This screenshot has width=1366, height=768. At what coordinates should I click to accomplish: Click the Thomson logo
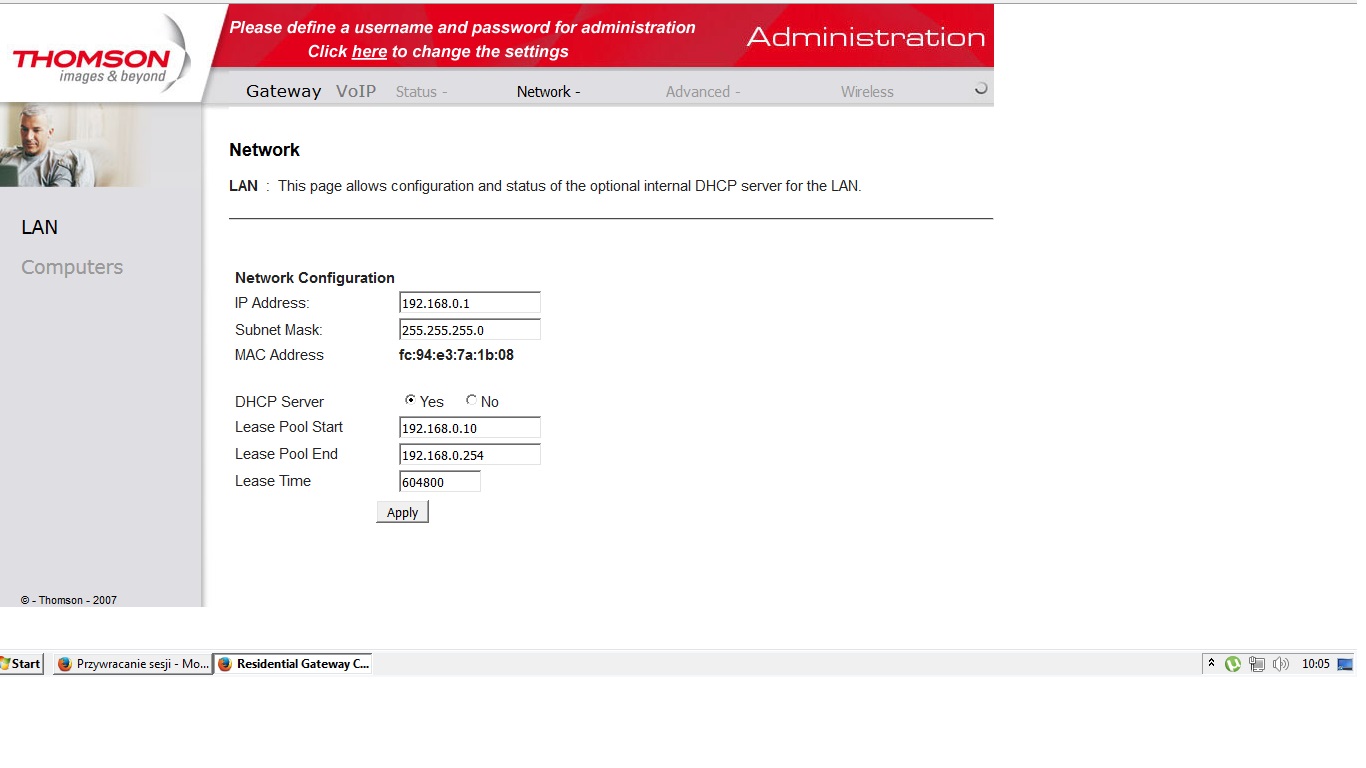[x=92, y=63]
